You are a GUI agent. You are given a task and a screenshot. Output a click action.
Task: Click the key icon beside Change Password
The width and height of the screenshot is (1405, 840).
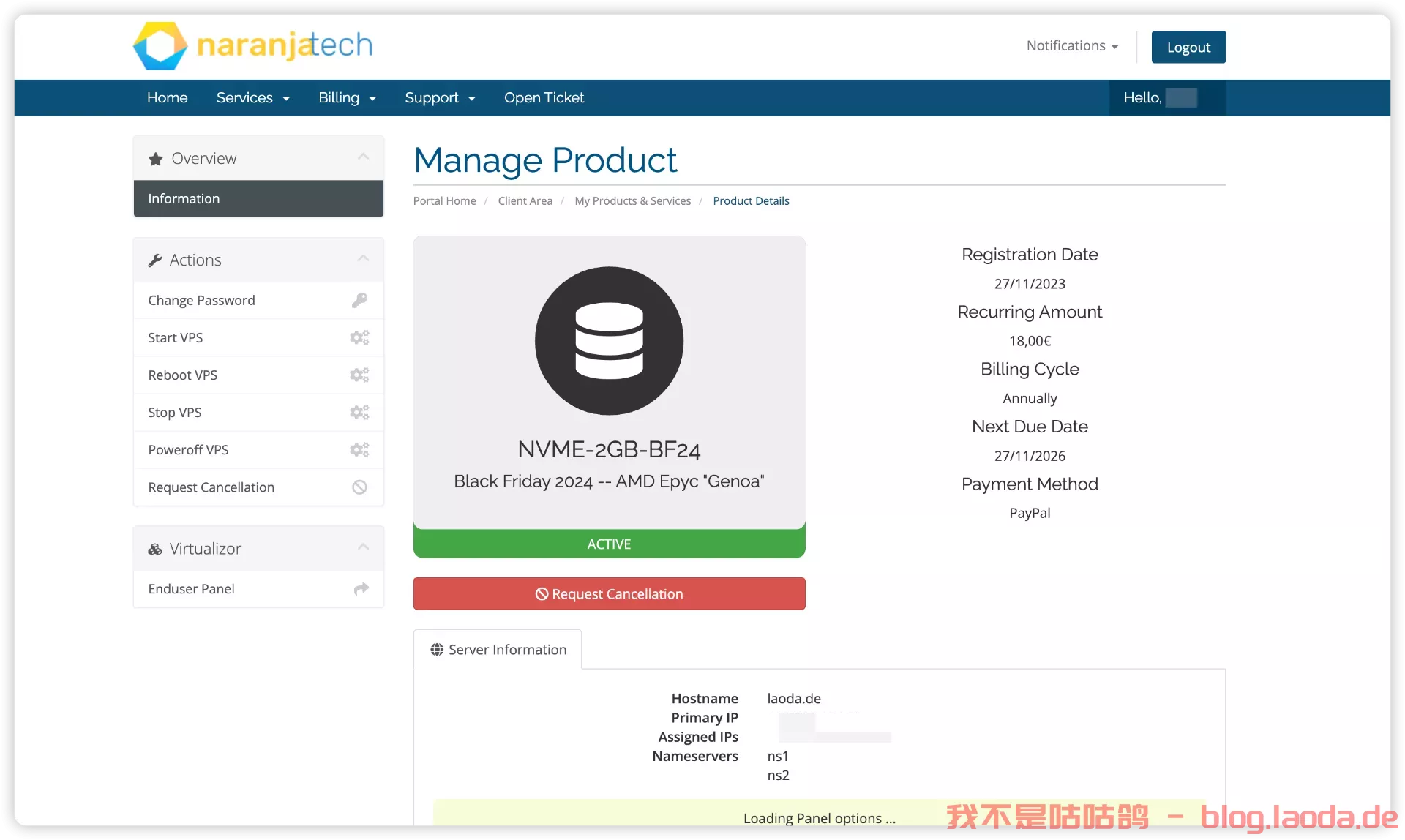click(x=359, y=300)
